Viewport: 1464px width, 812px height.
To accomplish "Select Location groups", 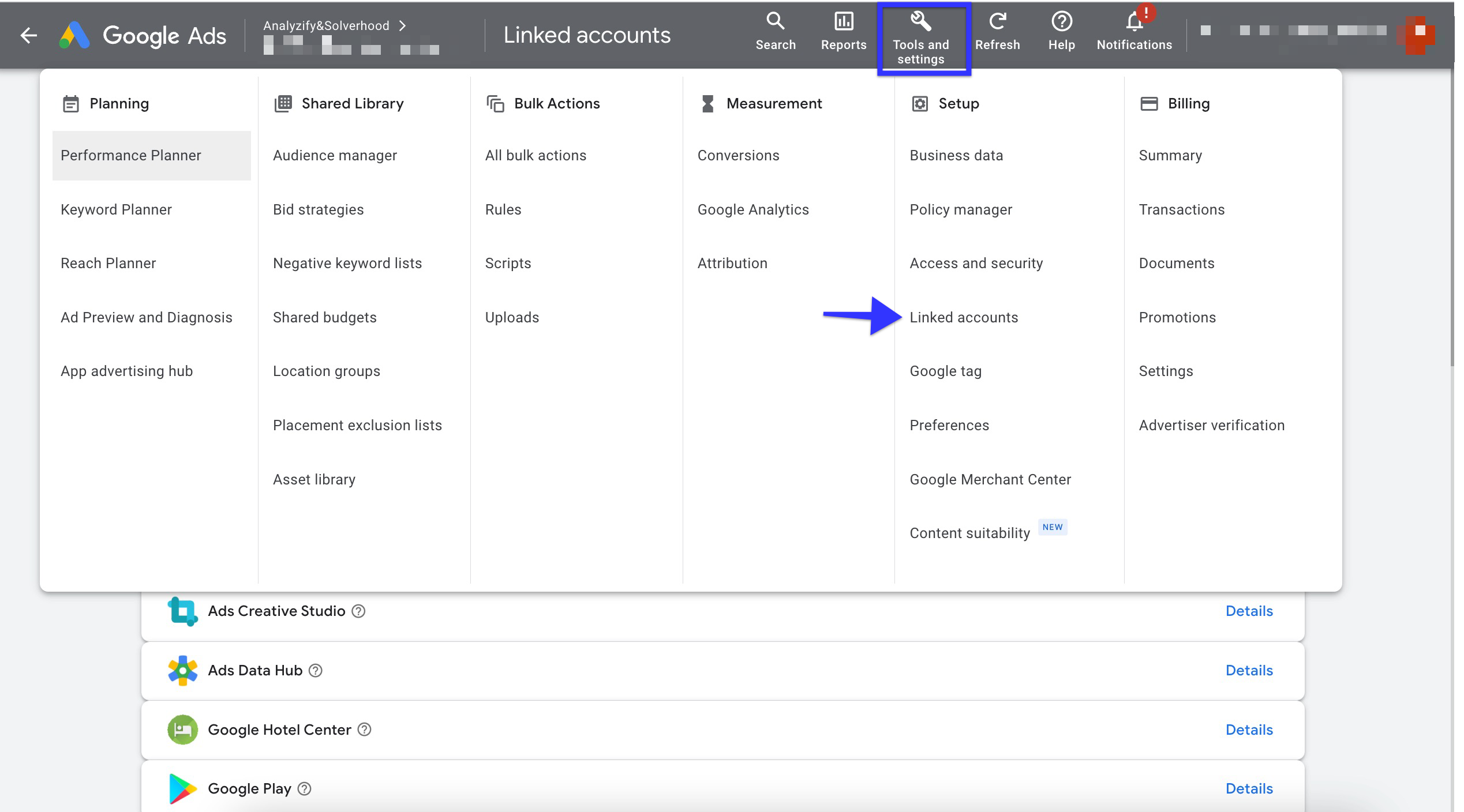I will coord(326,371).
